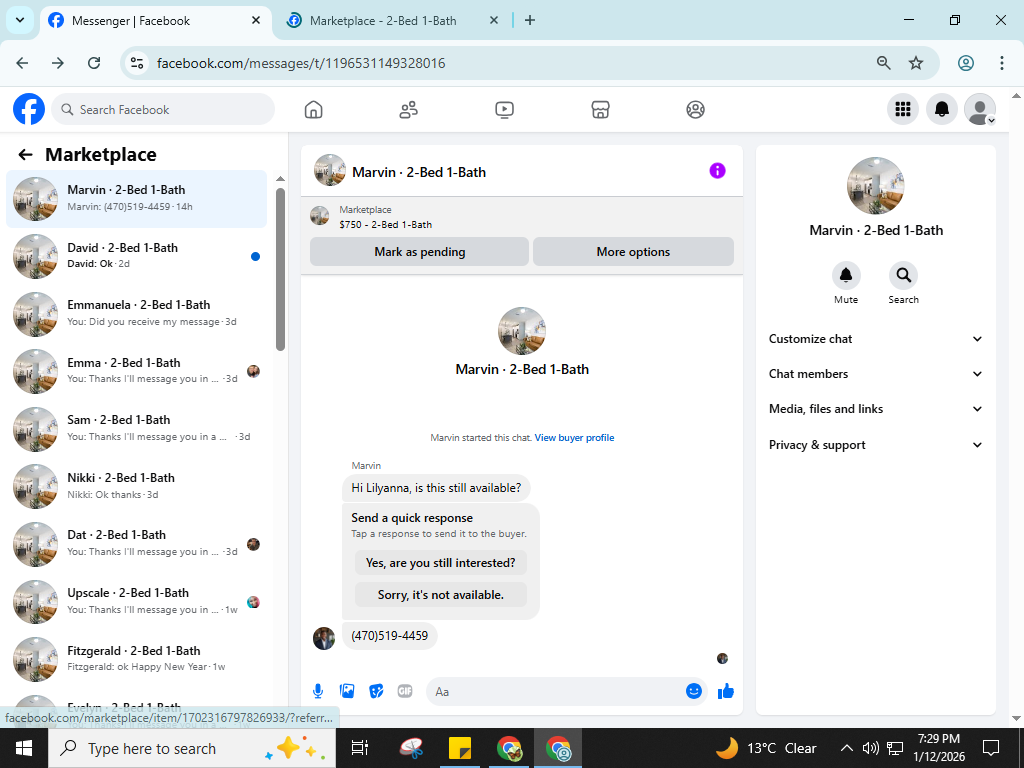The height and width of the screenshot is (768, 1024).
Task: Open the Chrome profile icon
Action: coord(965,63)
